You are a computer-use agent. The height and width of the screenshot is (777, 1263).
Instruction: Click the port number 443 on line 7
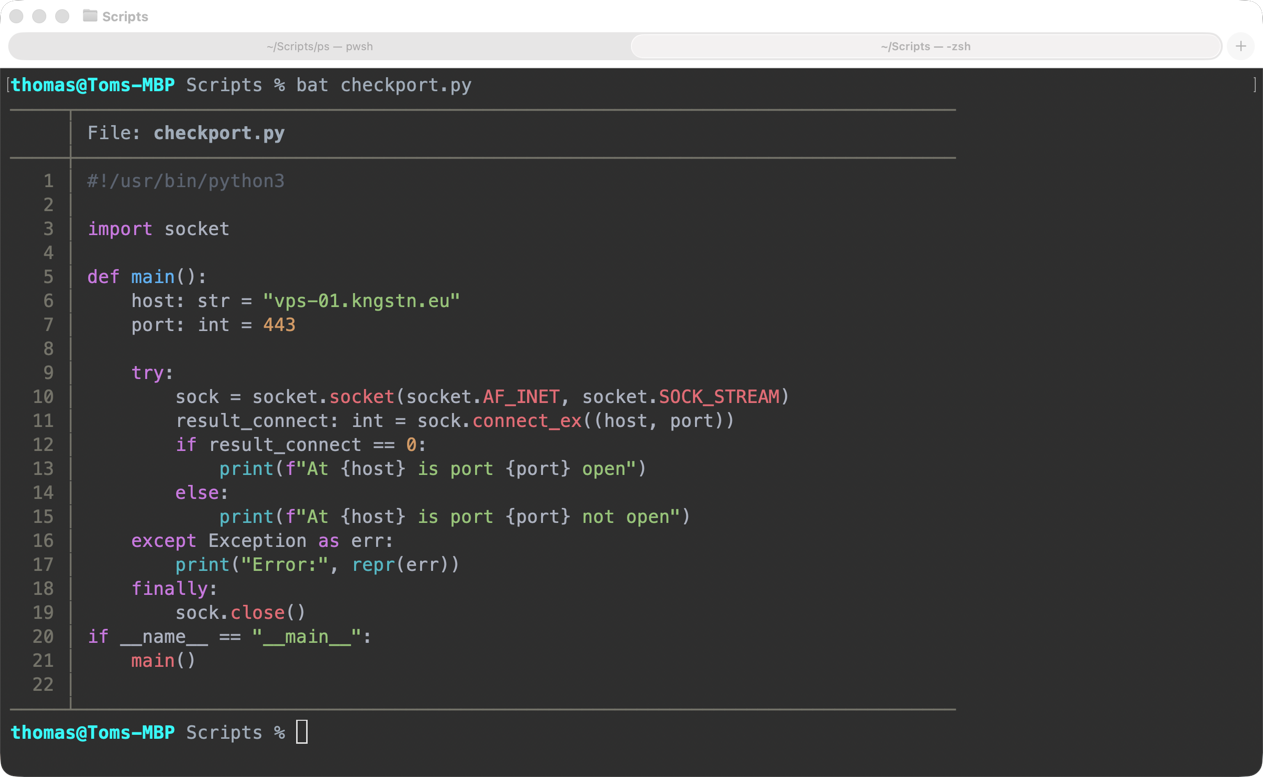[279, 325]
